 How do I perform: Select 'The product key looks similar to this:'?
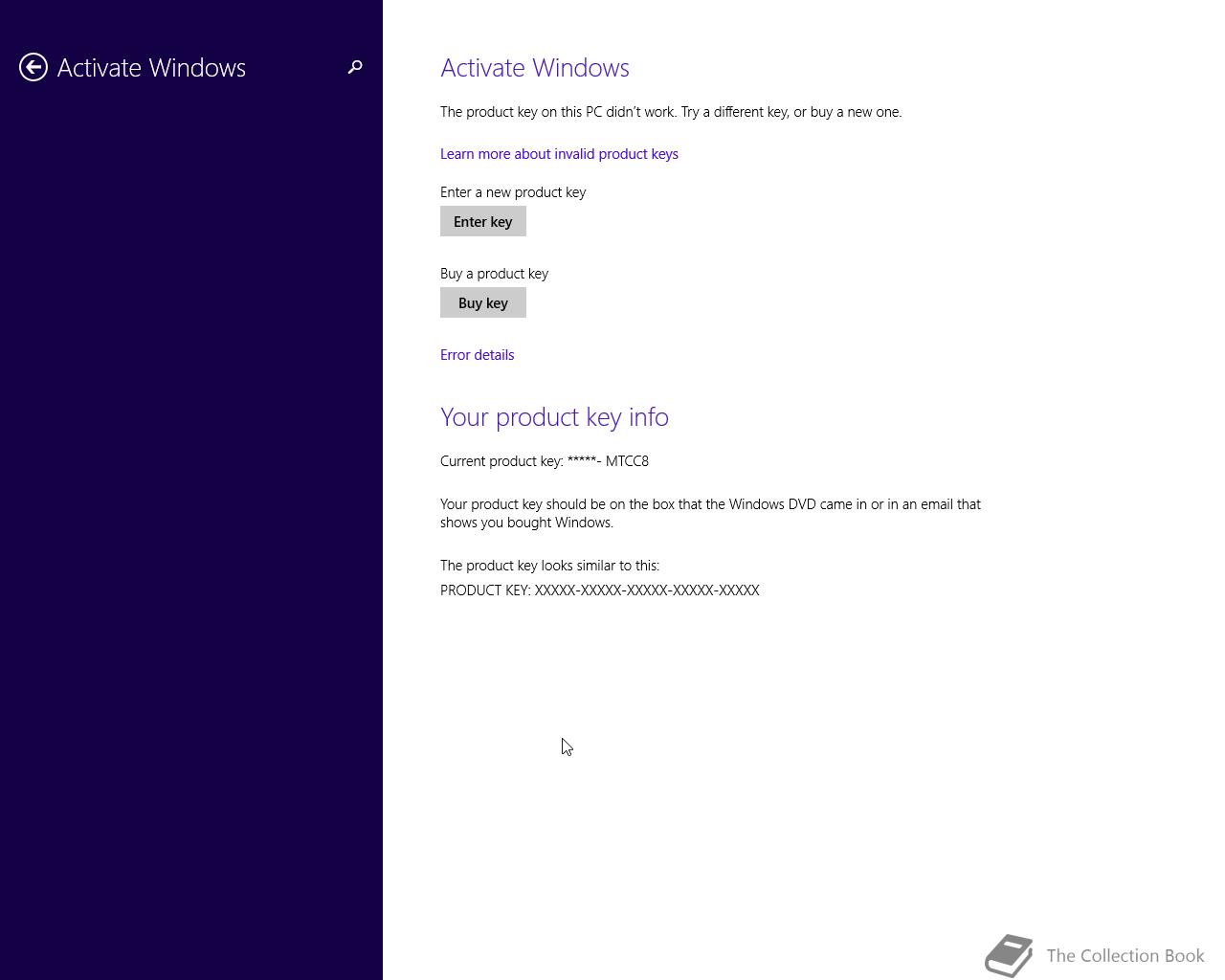coord(549,566)
